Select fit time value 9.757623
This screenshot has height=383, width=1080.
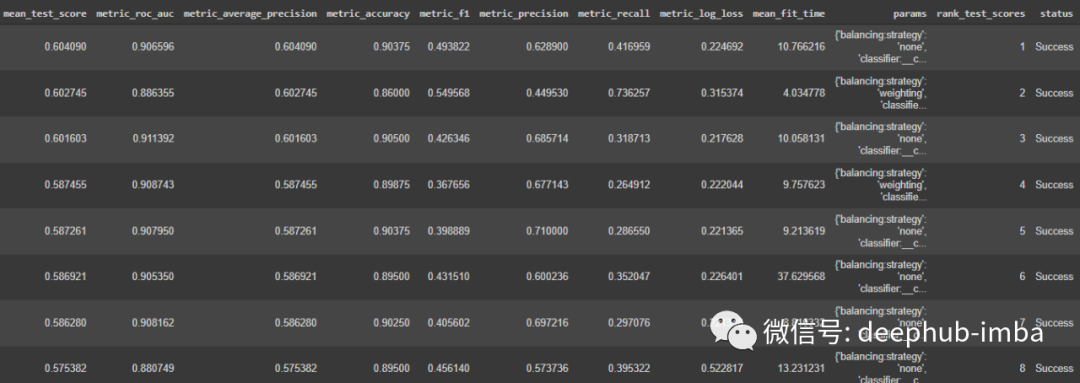pyautogui.click(x=804, y=185)
